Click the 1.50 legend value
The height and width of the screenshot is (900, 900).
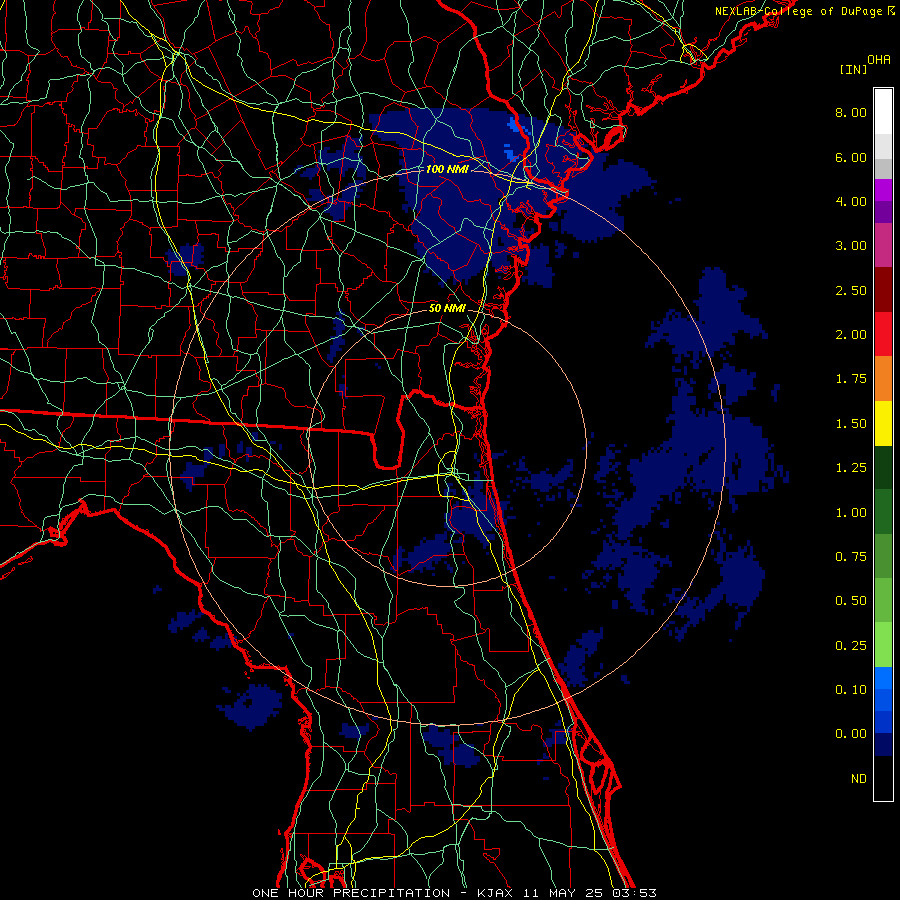pos(851,424)
